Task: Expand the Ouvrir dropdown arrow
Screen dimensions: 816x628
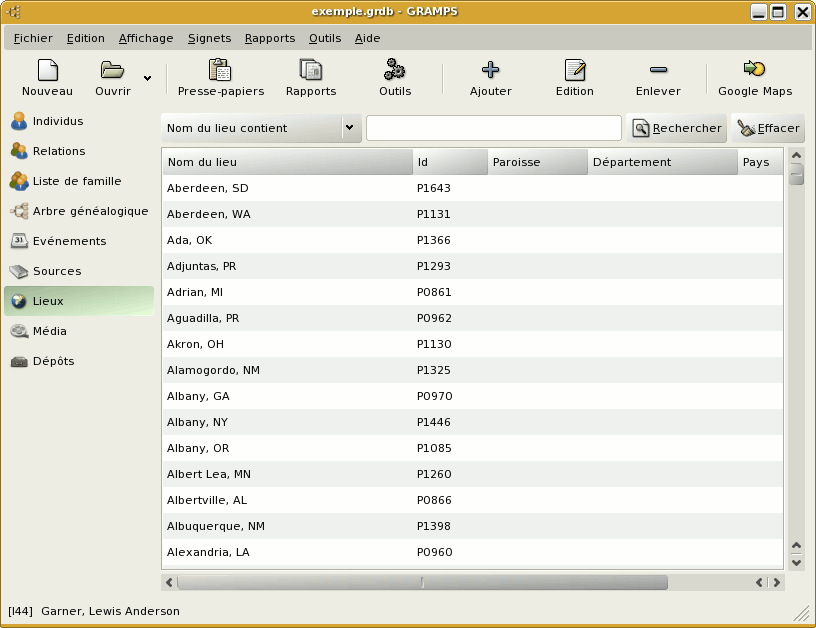Action: 148,78
